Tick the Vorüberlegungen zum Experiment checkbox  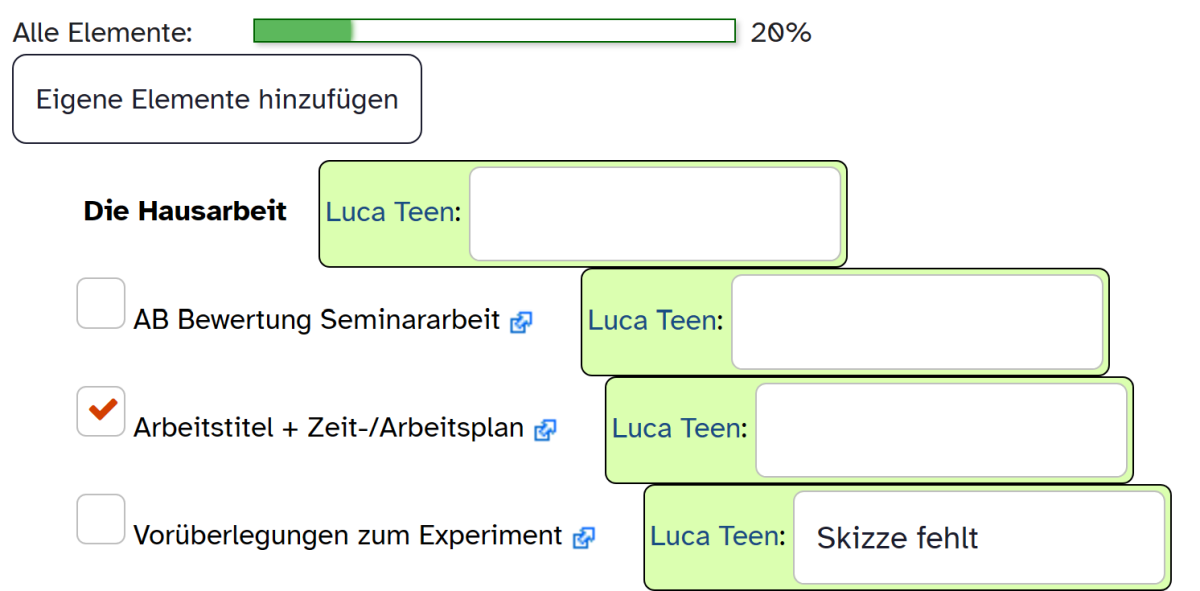click(101, 519)
